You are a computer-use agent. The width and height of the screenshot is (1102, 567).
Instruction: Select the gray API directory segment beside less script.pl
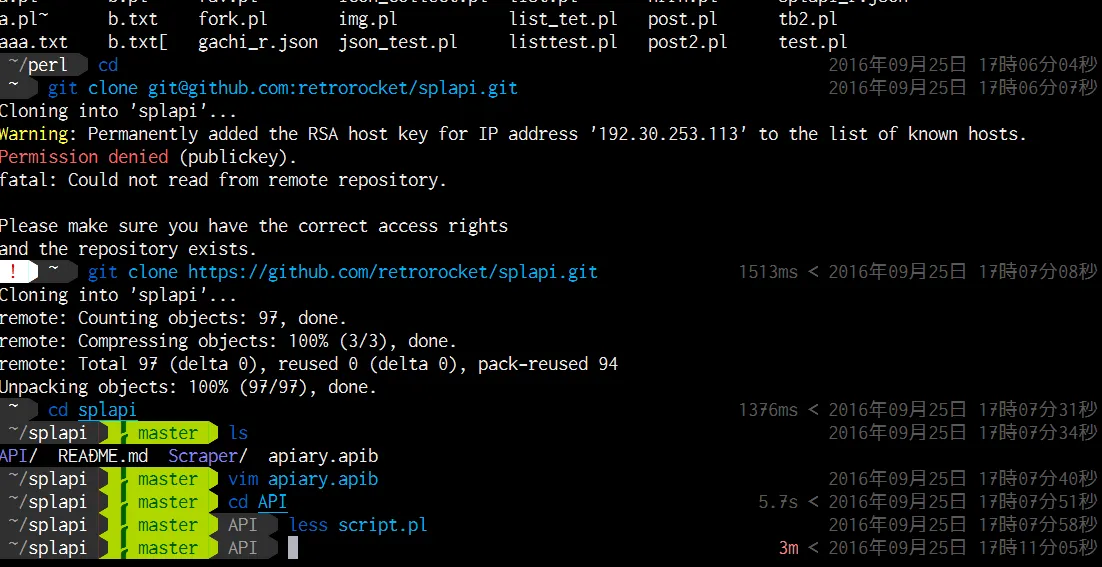pyautogui.click(x=242, y=525)
